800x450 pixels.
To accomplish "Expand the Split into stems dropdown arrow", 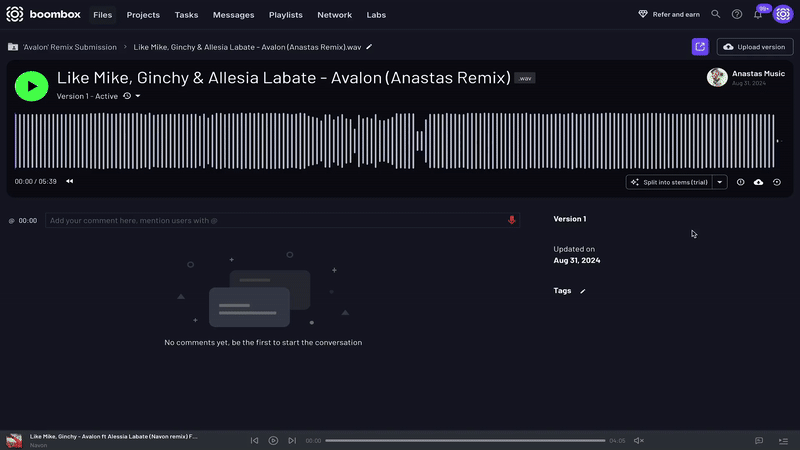I will (719, 182).
